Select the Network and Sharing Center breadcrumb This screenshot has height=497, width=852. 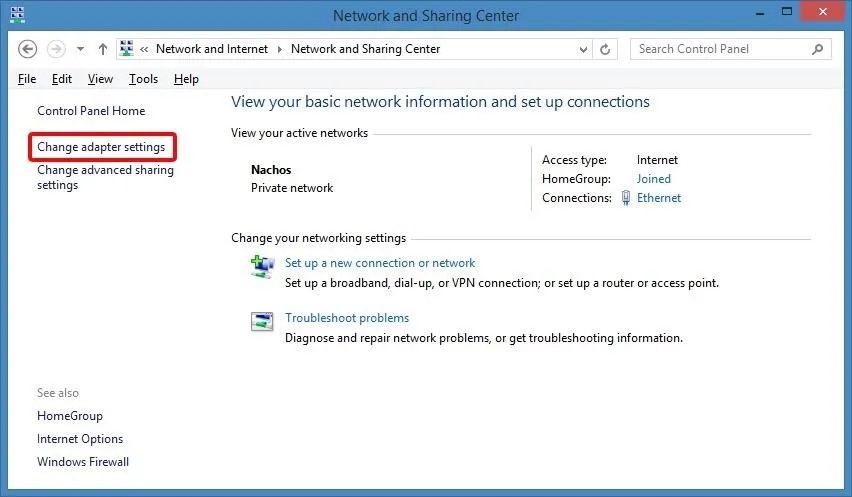[x=366, y=49]
